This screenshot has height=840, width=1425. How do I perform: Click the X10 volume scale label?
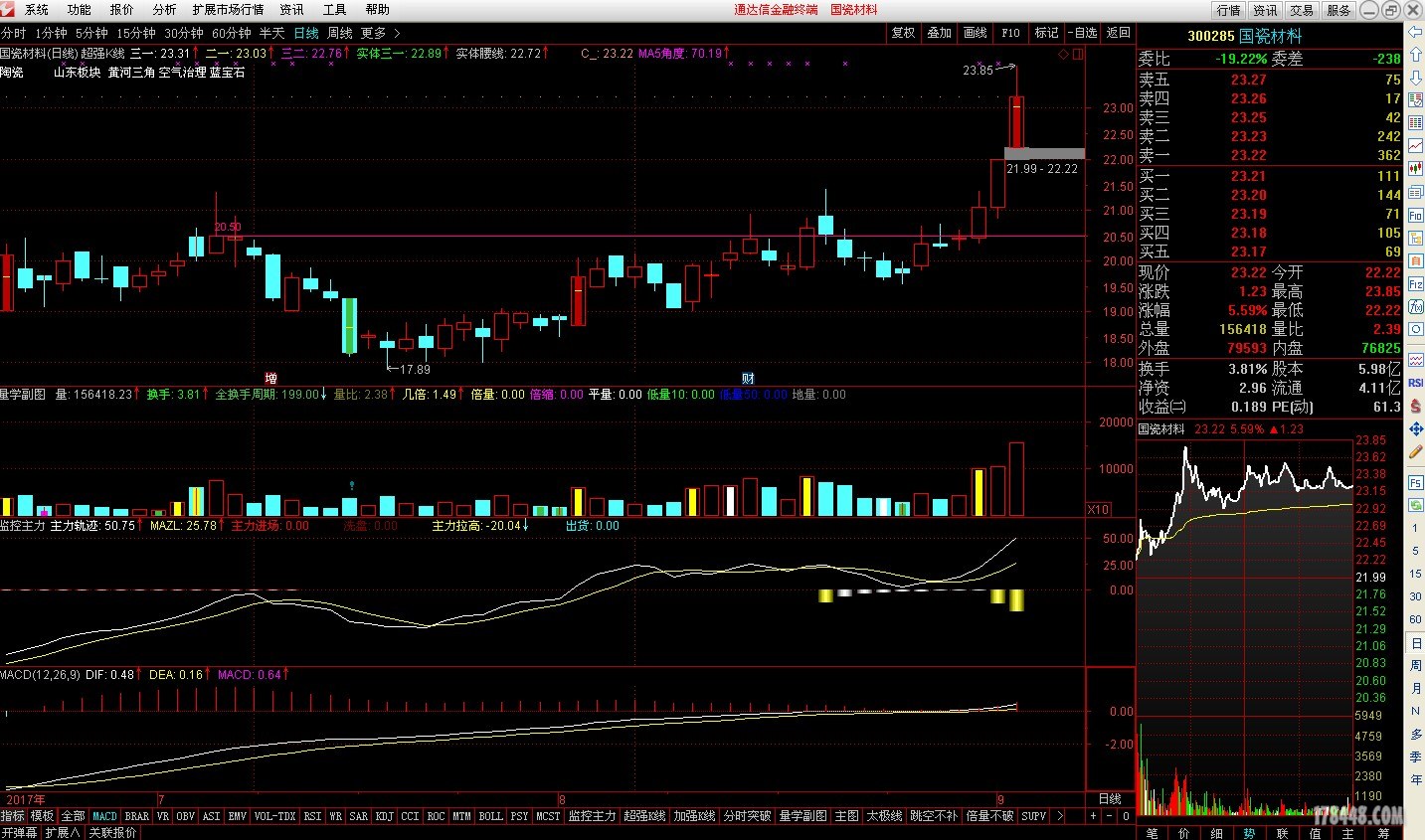[1098, 509]
